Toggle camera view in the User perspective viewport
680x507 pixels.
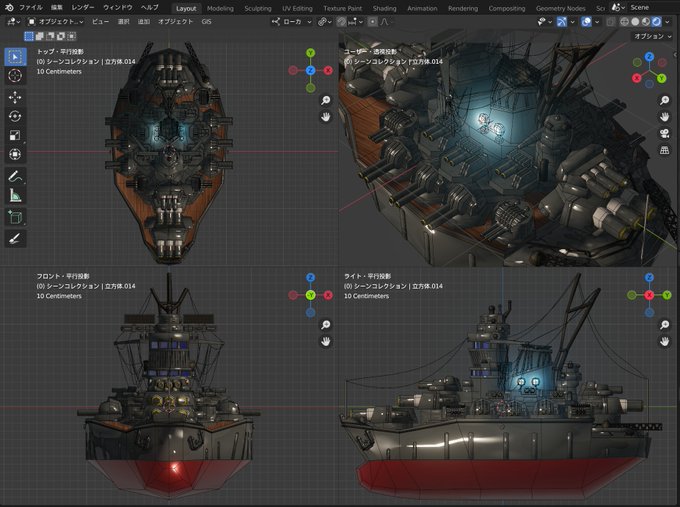click(664, 134)
